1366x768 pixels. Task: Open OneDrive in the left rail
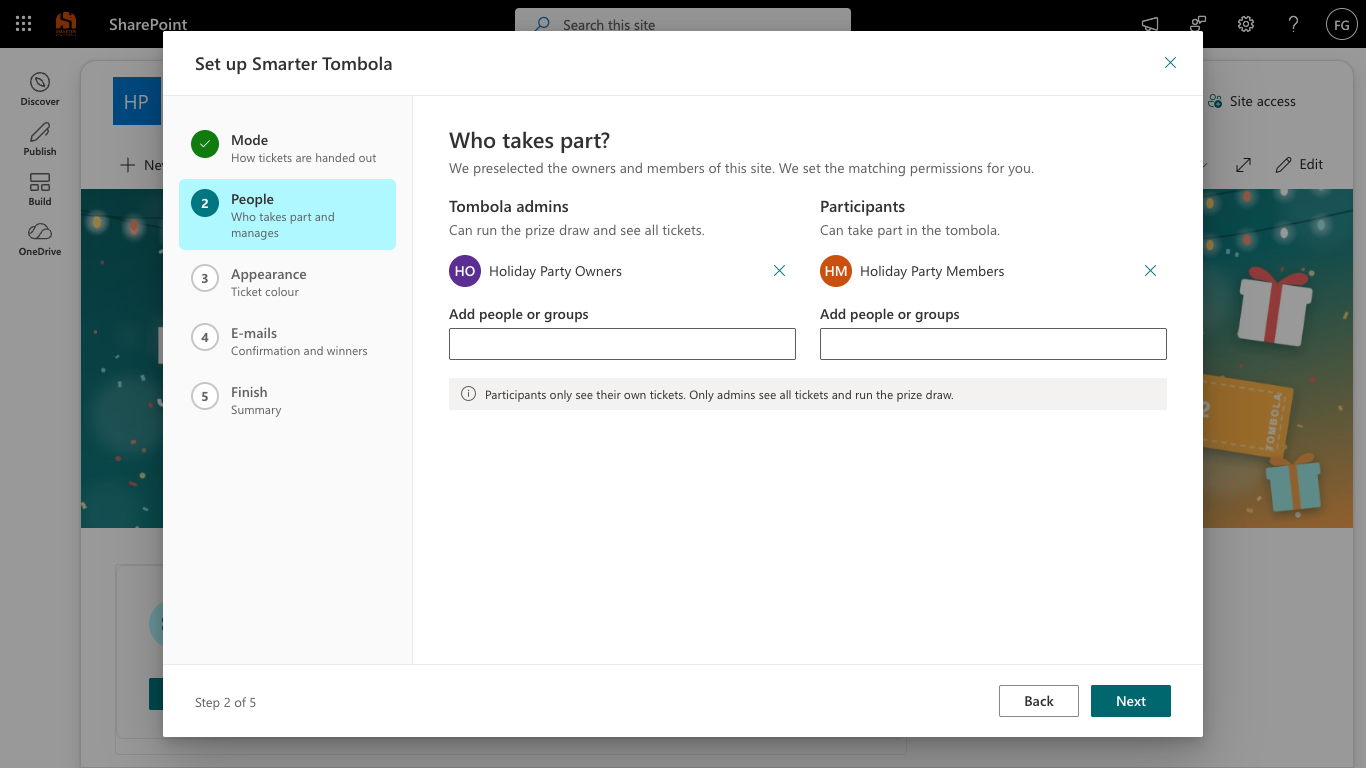(x=40, y=239)
